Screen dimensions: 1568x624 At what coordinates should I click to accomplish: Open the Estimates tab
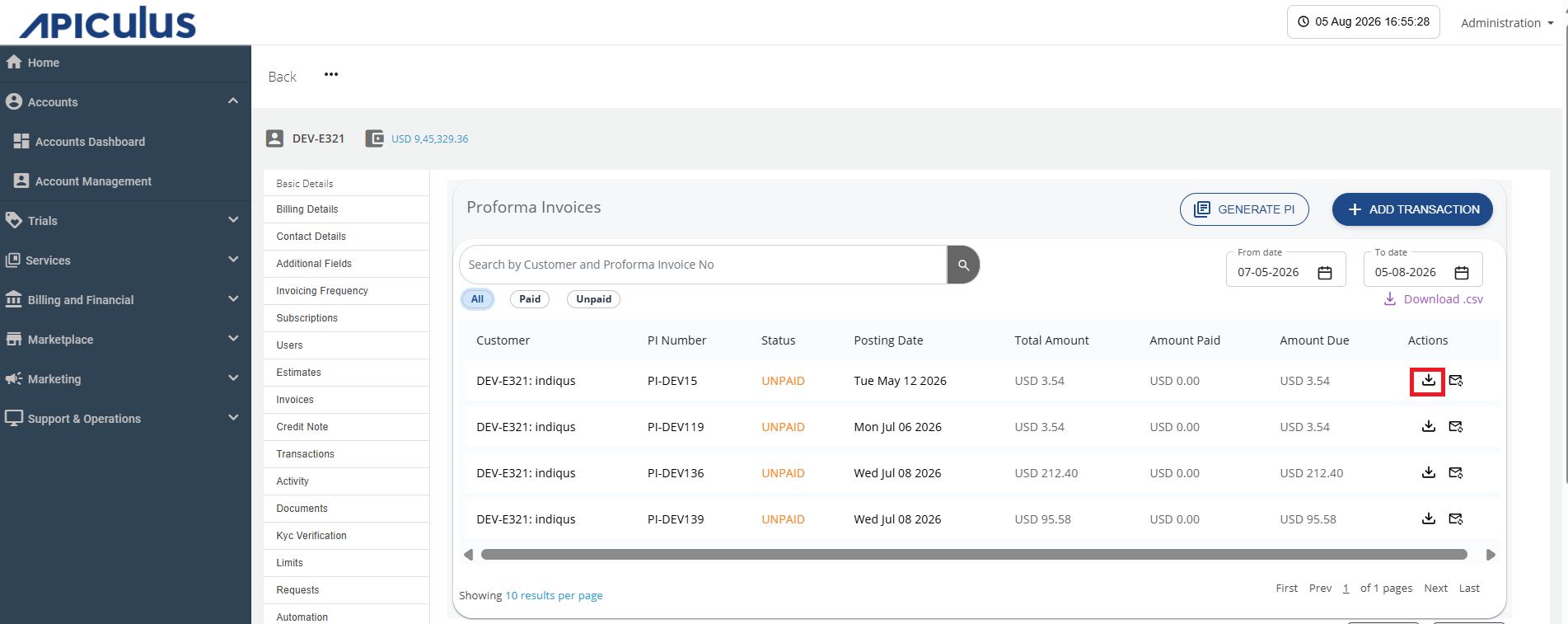pos(346,373)
